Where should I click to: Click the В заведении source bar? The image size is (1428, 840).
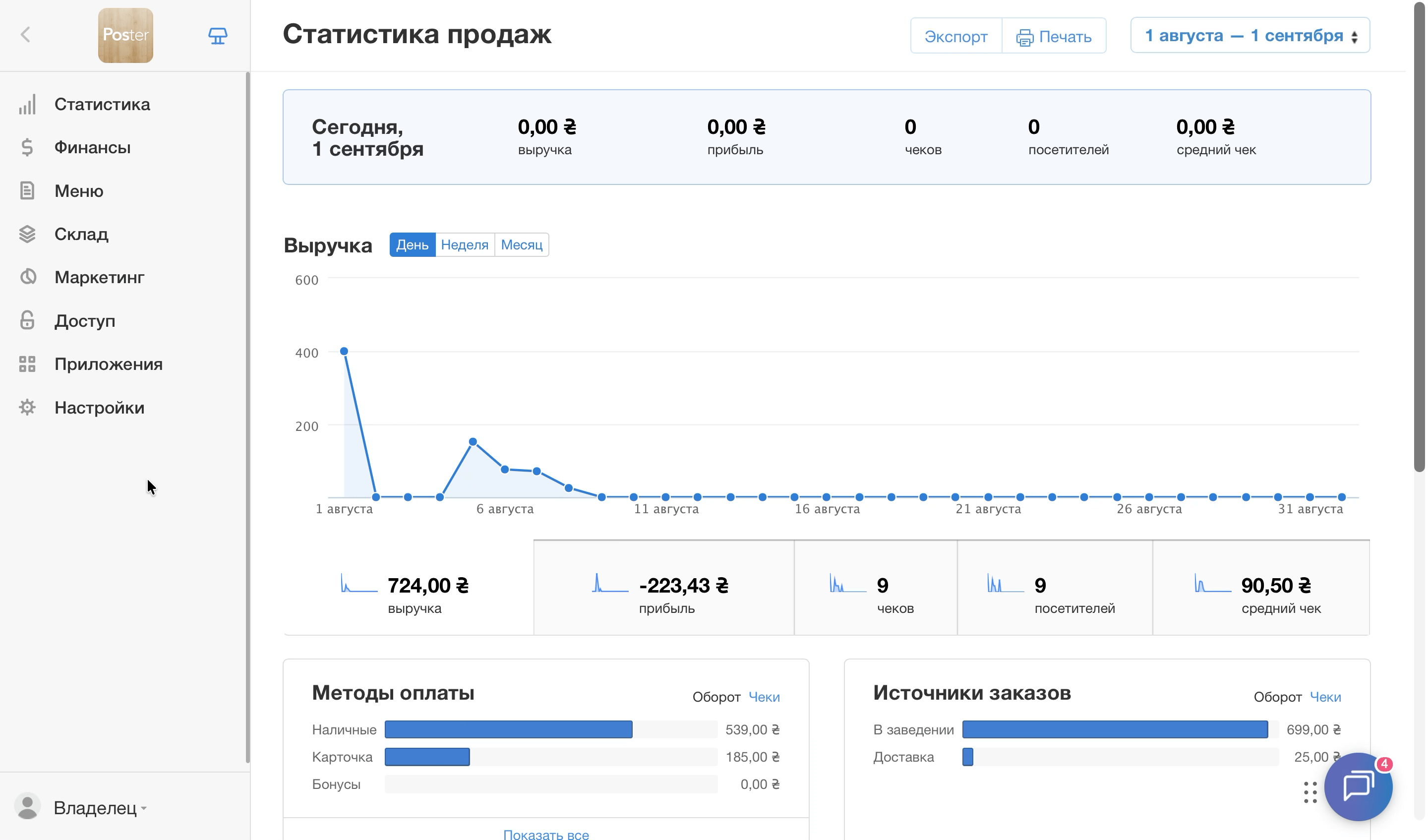pos(1115,729)
